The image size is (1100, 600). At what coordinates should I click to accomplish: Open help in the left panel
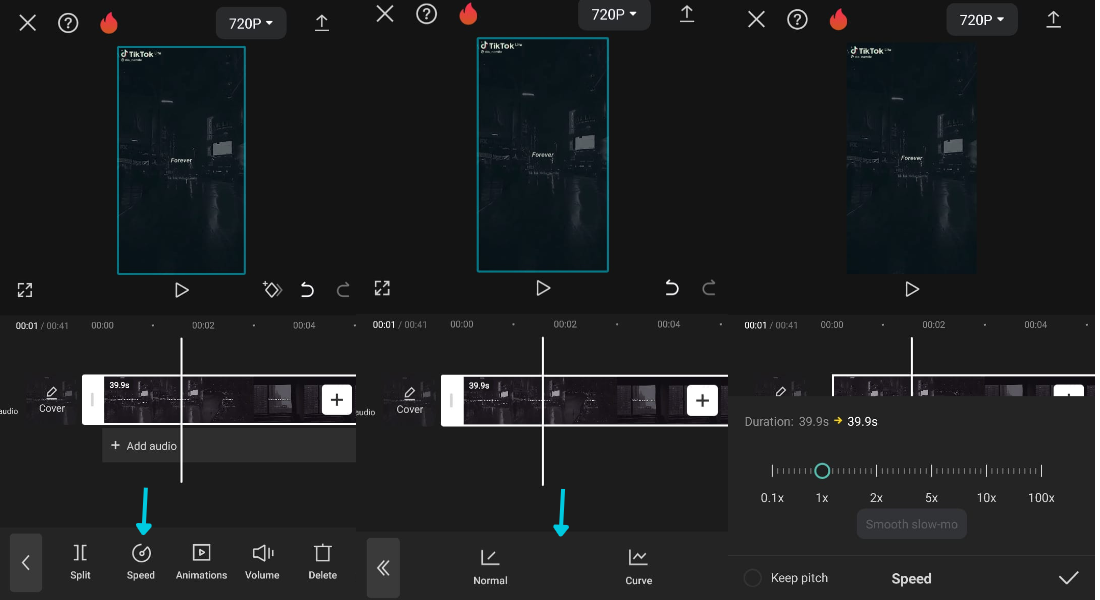pos(68,23)
